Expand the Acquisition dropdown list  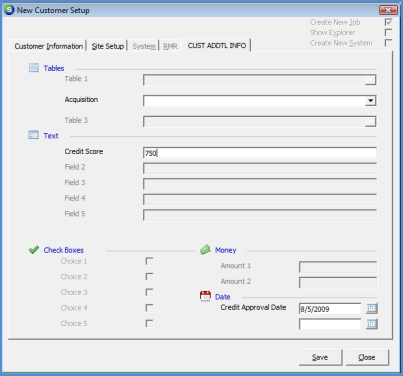[x=370, y=101]
